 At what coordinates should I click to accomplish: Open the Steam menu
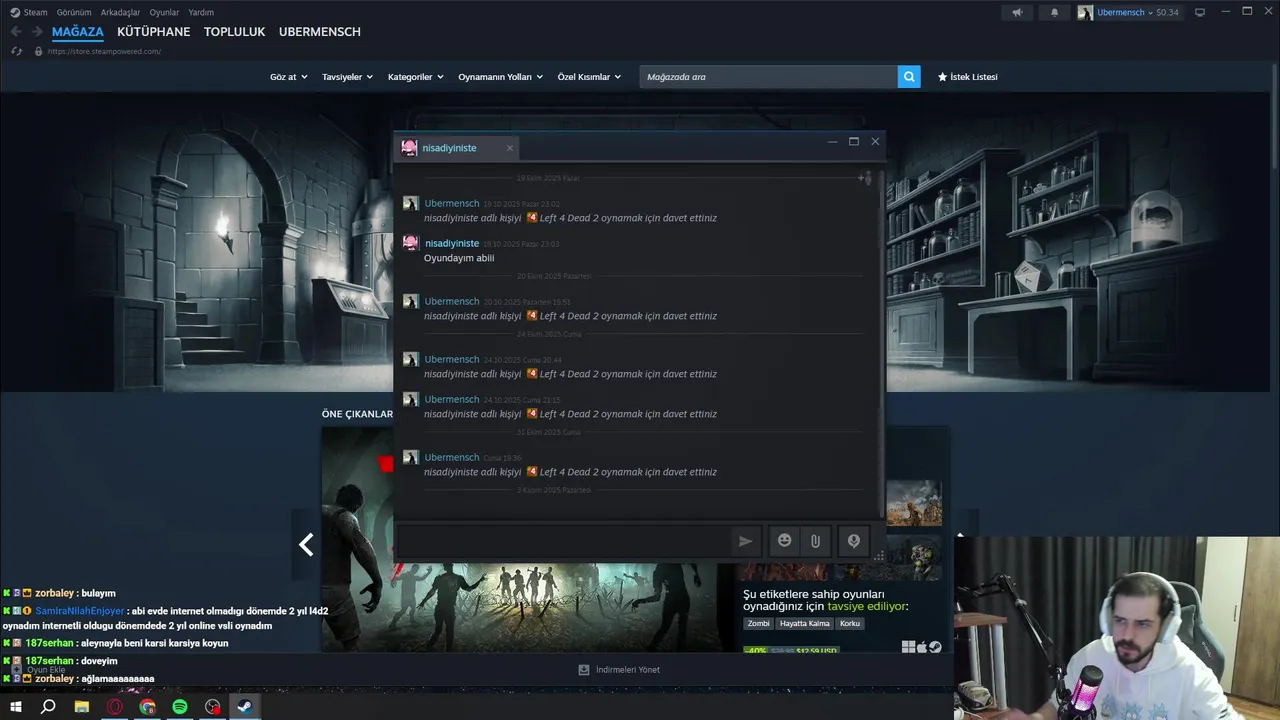point(35,13)
